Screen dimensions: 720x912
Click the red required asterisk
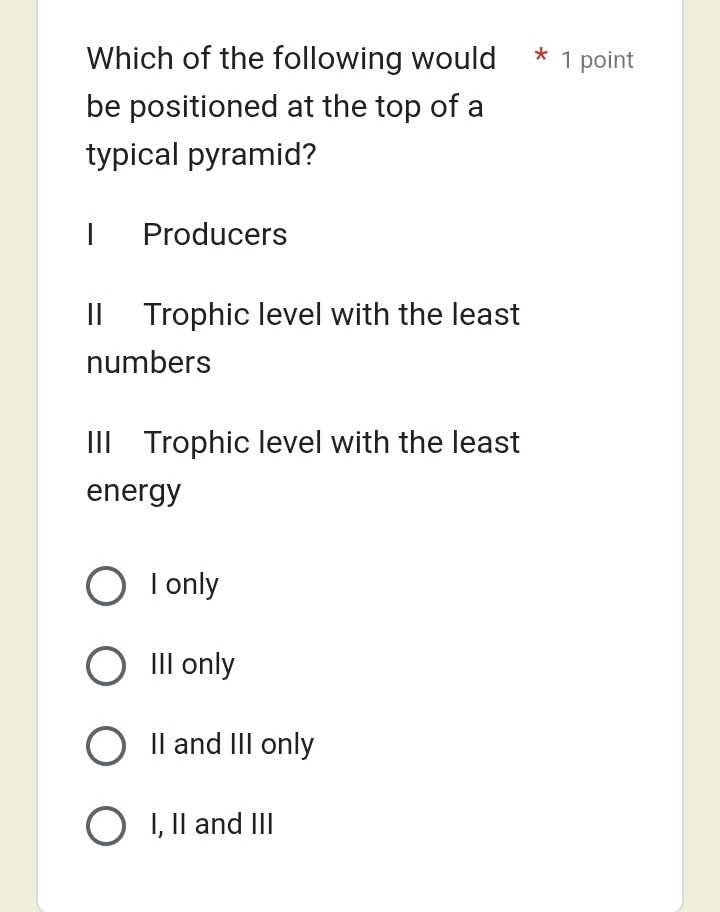(541, 57)
